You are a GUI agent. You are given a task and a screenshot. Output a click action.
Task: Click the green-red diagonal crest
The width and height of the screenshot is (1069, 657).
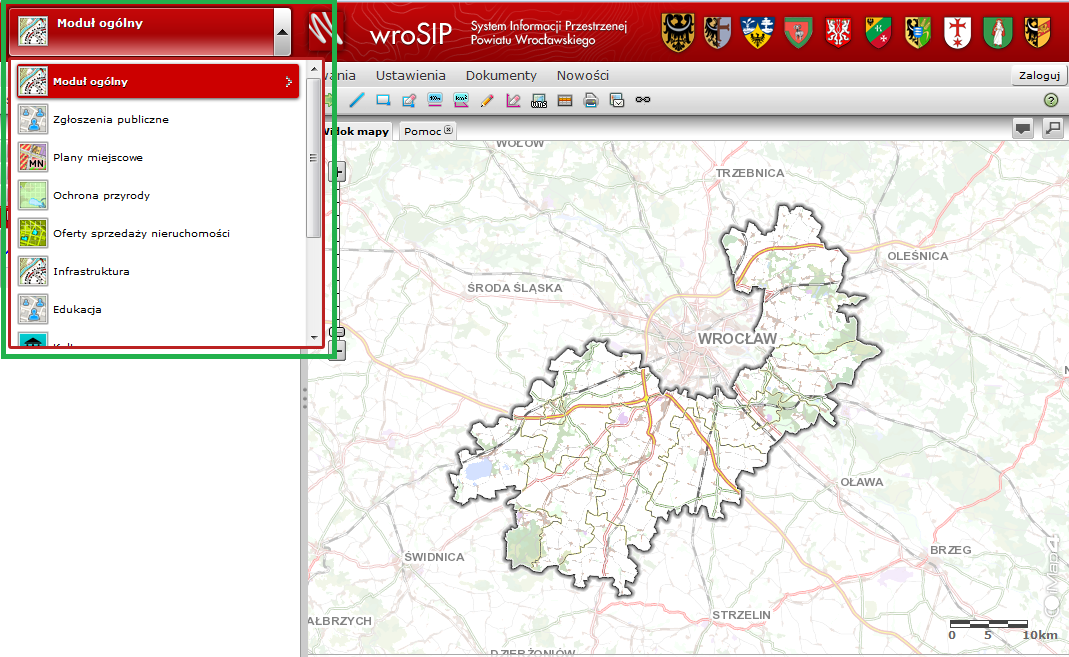[x=878, y=33]
